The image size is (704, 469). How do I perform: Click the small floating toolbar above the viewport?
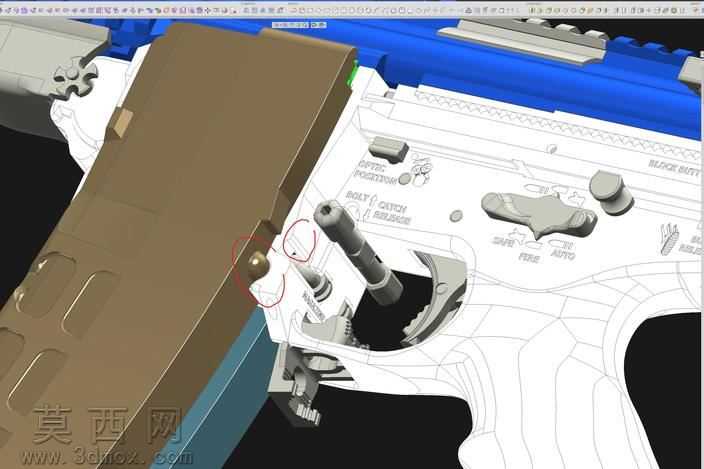coord(299,25)
